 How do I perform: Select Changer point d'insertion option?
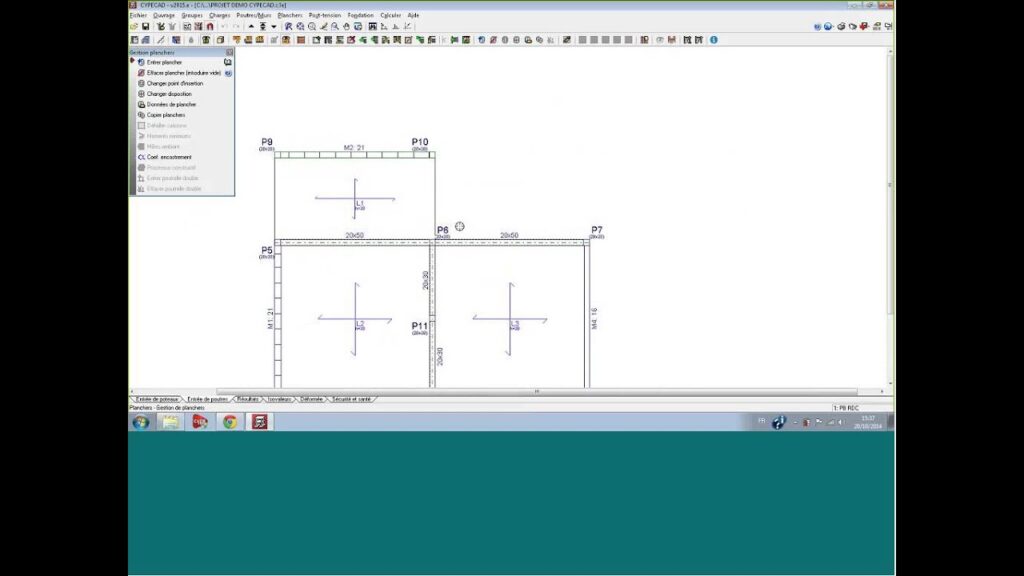[174, 83]
